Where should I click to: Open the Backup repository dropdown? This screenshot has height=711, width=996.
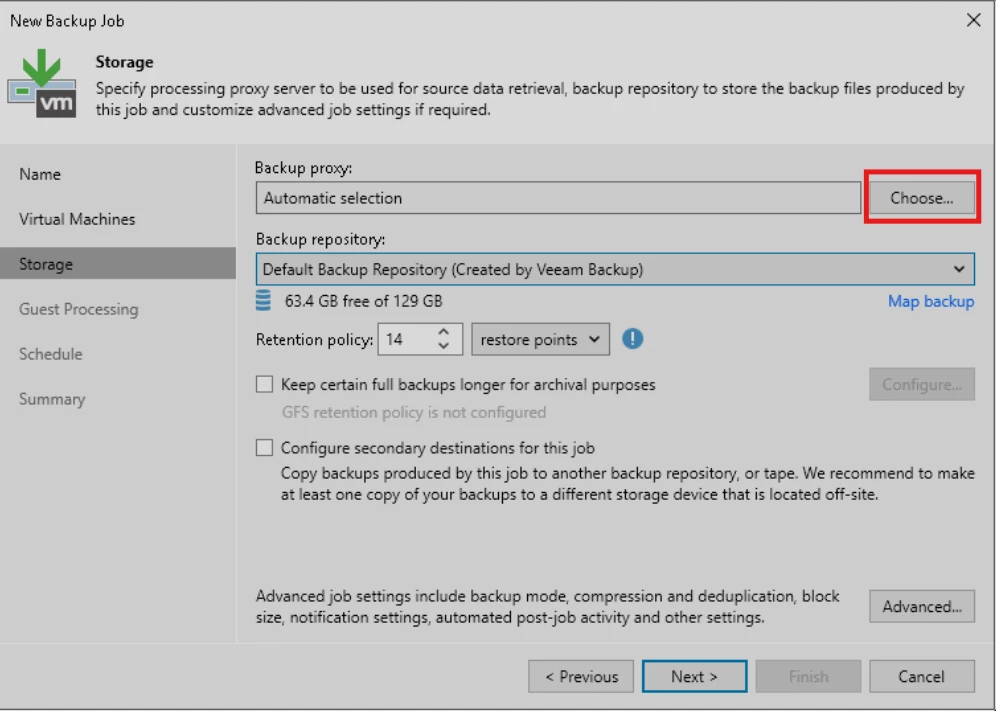615,269
